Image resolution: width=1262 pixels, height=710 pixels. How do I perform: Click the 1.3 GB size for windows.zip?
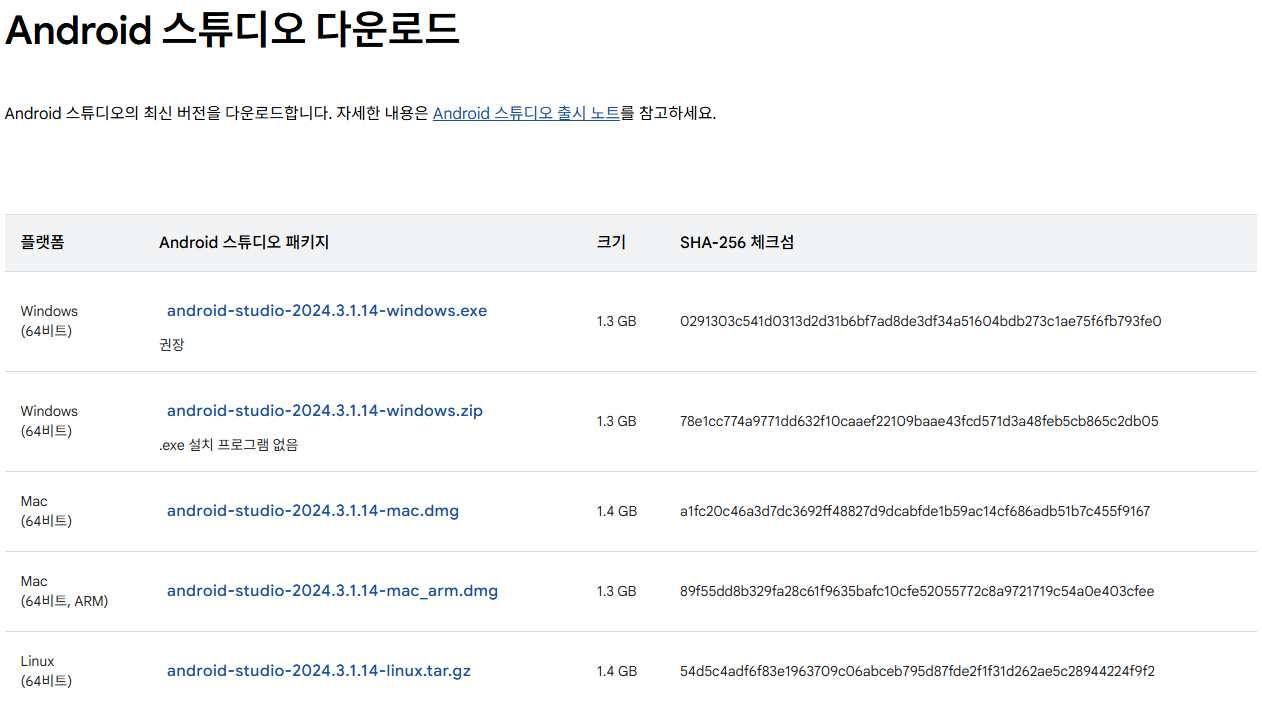[x=617, y=422]
